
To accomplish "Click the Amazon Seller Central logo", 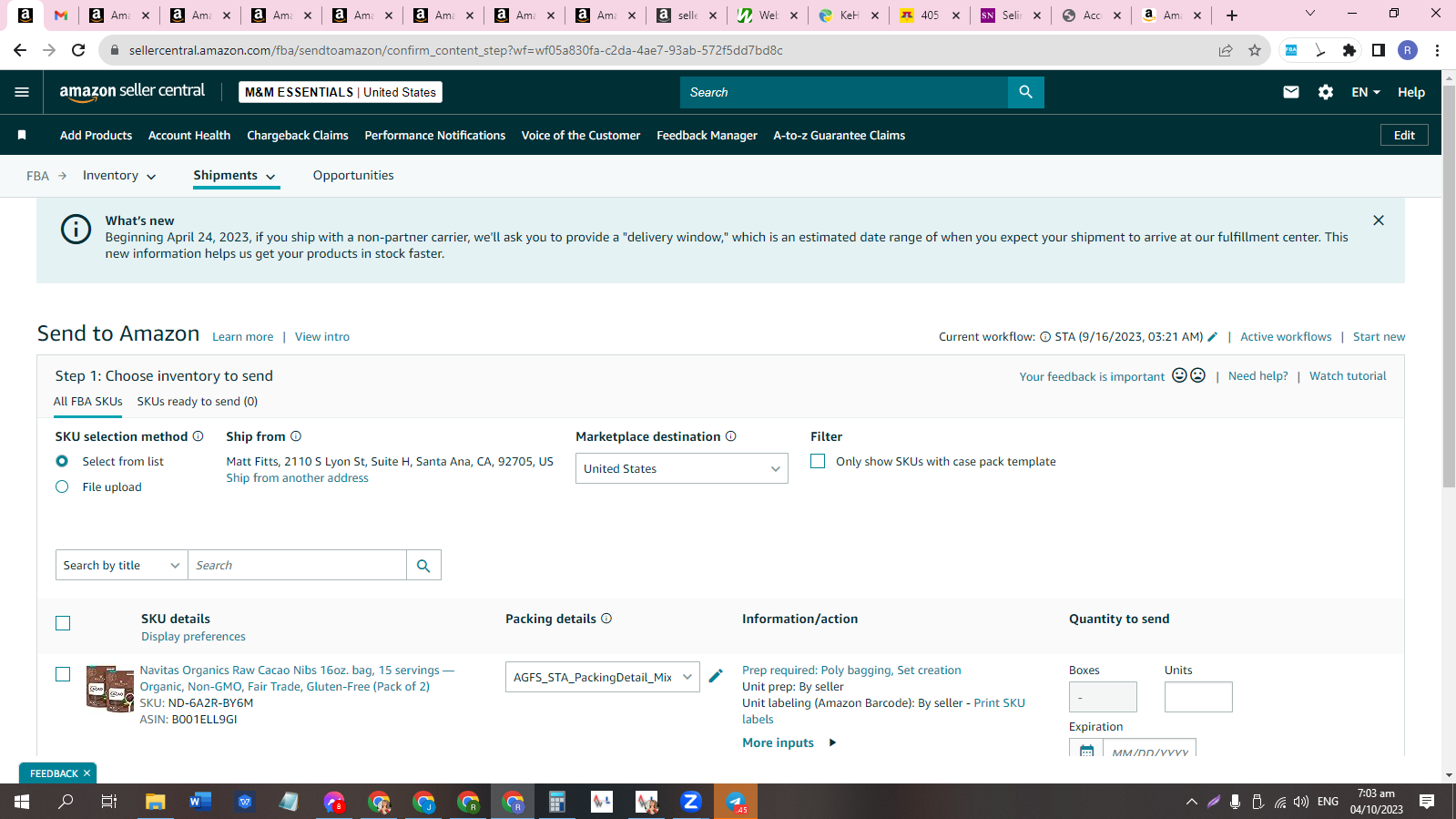I will pos(132,91).
